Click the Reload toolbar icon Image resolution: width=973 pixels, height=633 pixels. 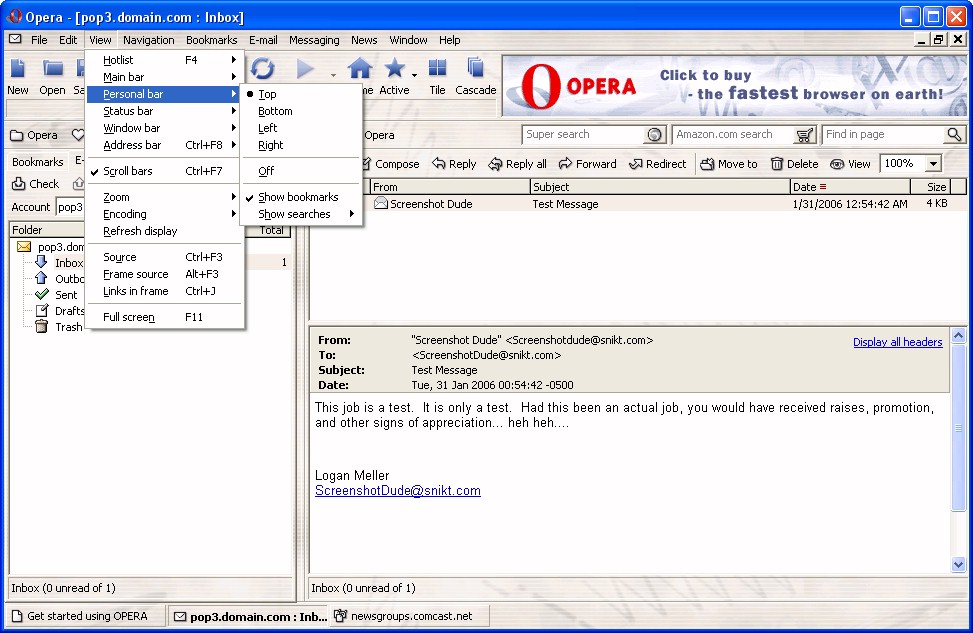[x=262, y=68]
